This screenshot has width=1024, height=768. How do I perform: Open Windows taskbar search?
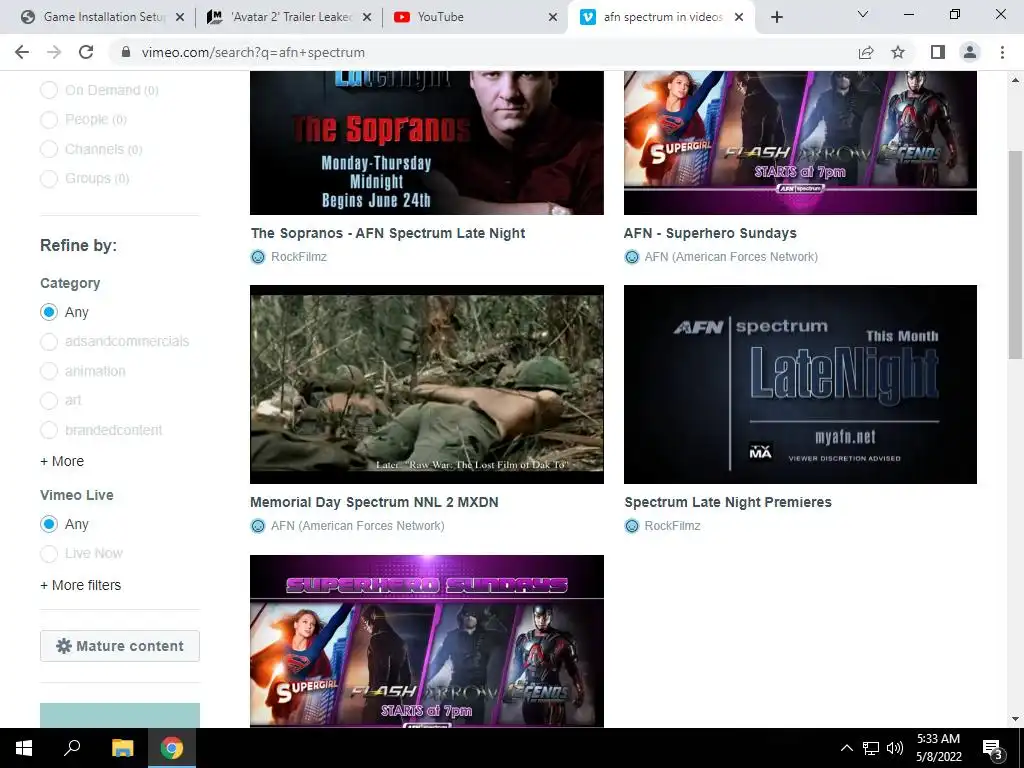[72, 748]
